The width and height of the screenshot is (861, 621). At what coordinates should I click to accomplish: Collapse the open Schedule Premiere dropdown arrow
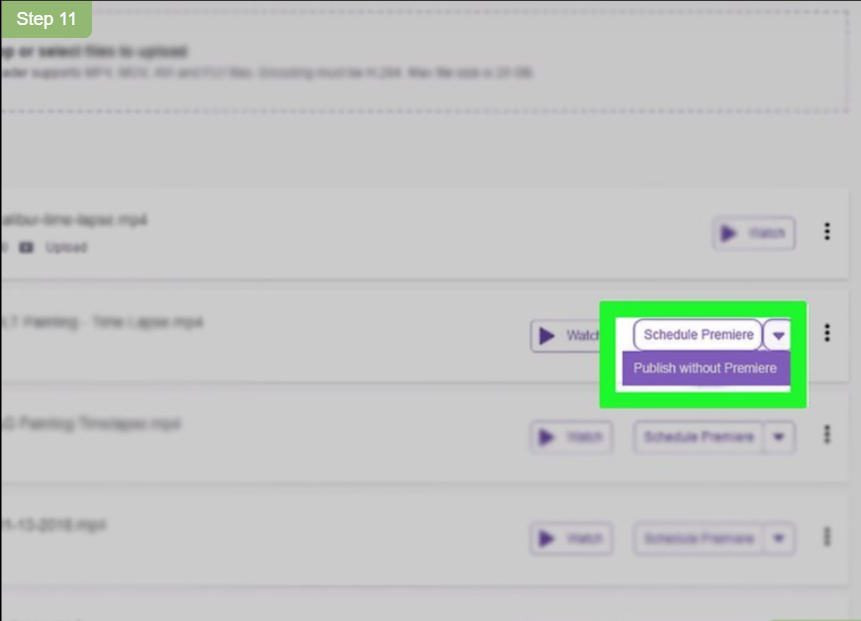778,335
